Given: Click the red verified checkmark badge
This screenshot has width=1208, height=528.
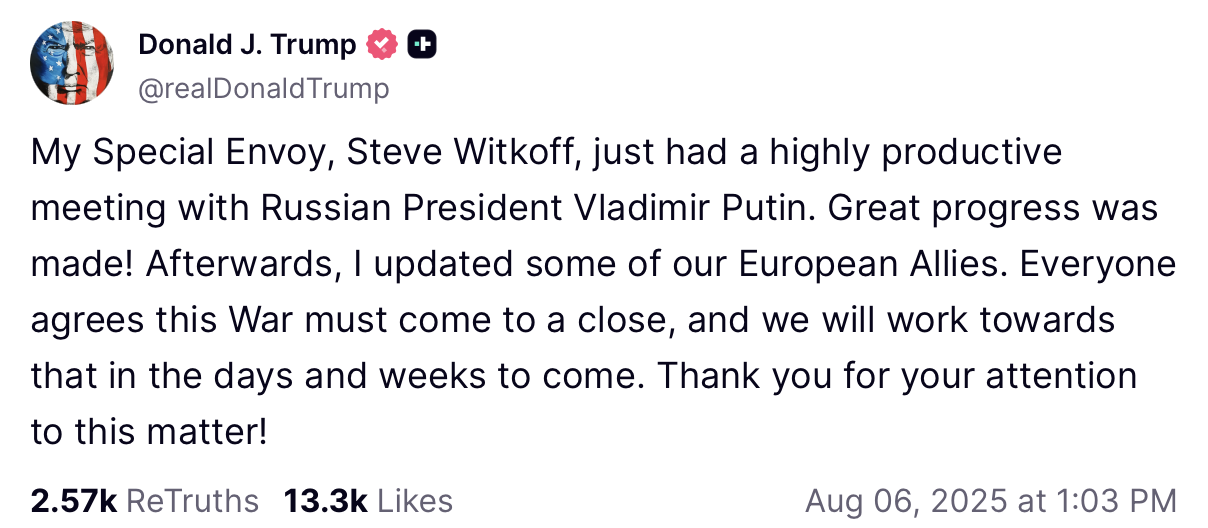Looking at the screenshot, I should point(384,44).
